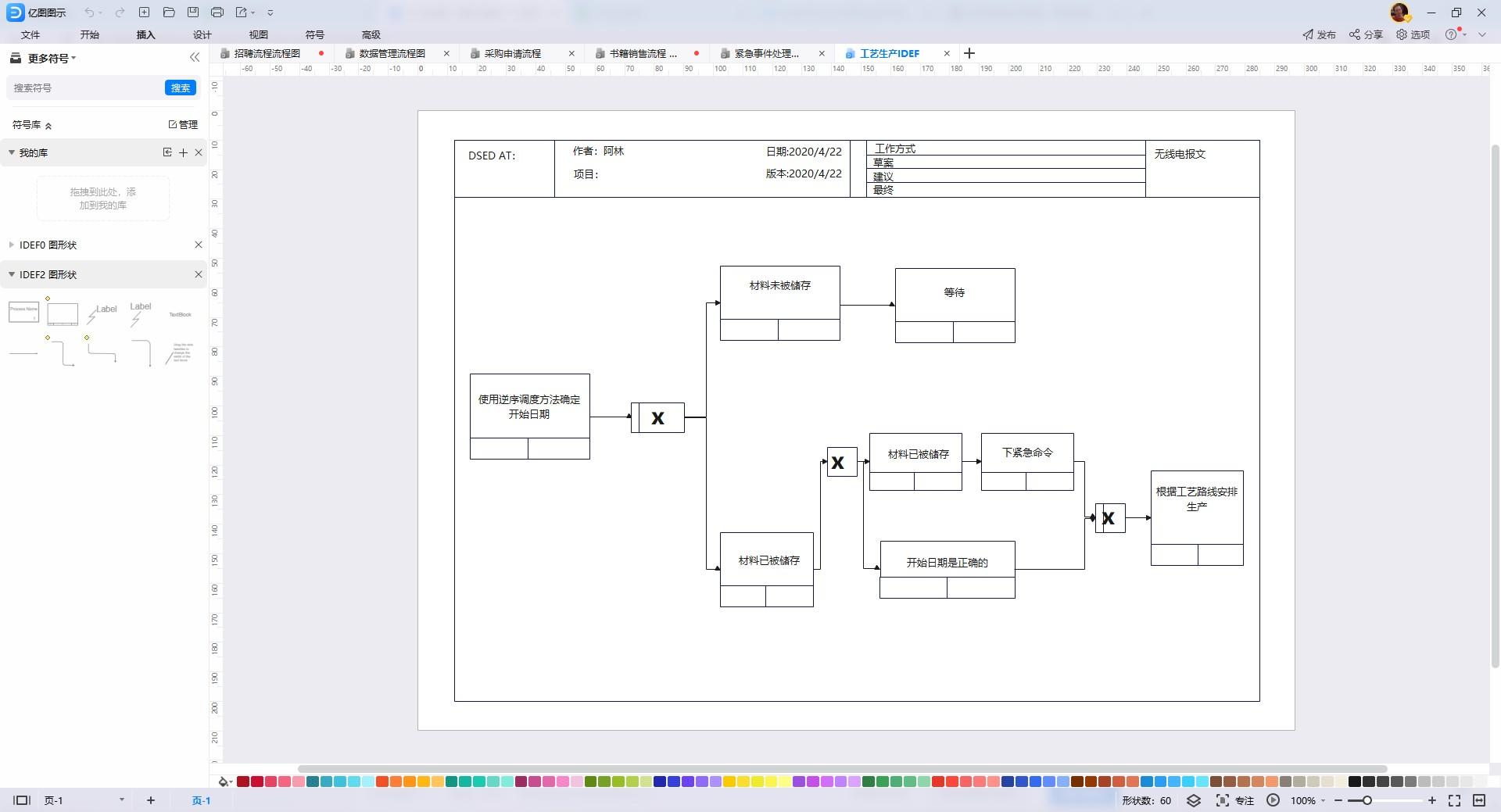The height and width of the screenshot is (812, 1501).
Task: Click the print icon in title bar
Action: pos(217,13)
